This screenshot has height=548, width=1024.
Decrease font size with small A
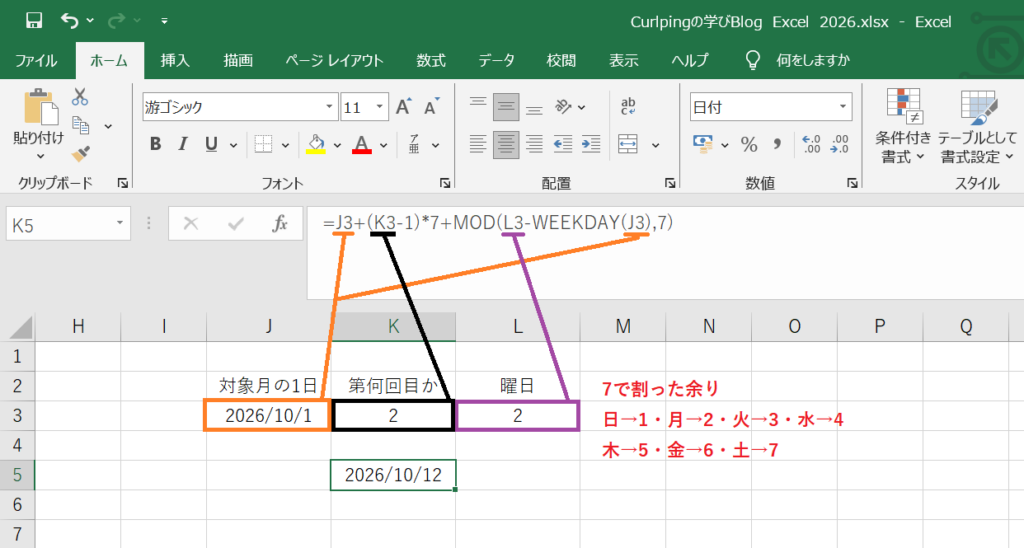pyautogui.click(x=432, y=106)
